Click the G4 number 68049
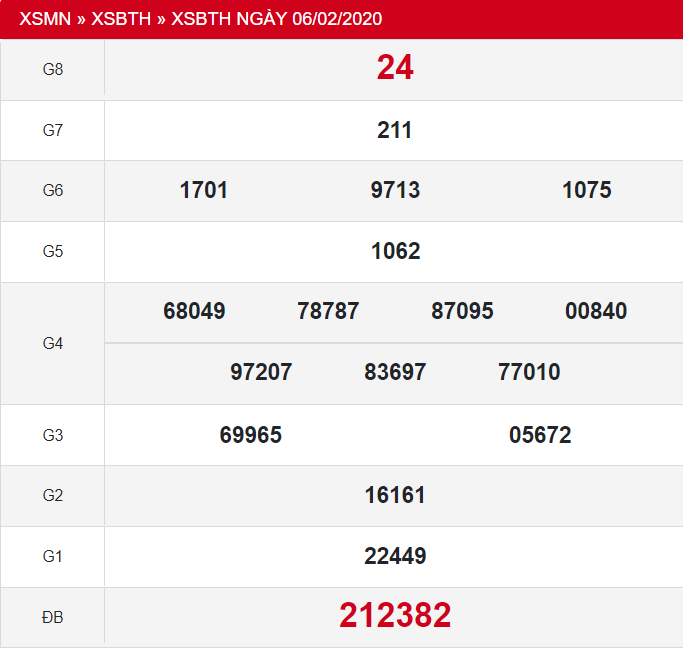Viewport: 683px width, 648px height. (194, 311)
